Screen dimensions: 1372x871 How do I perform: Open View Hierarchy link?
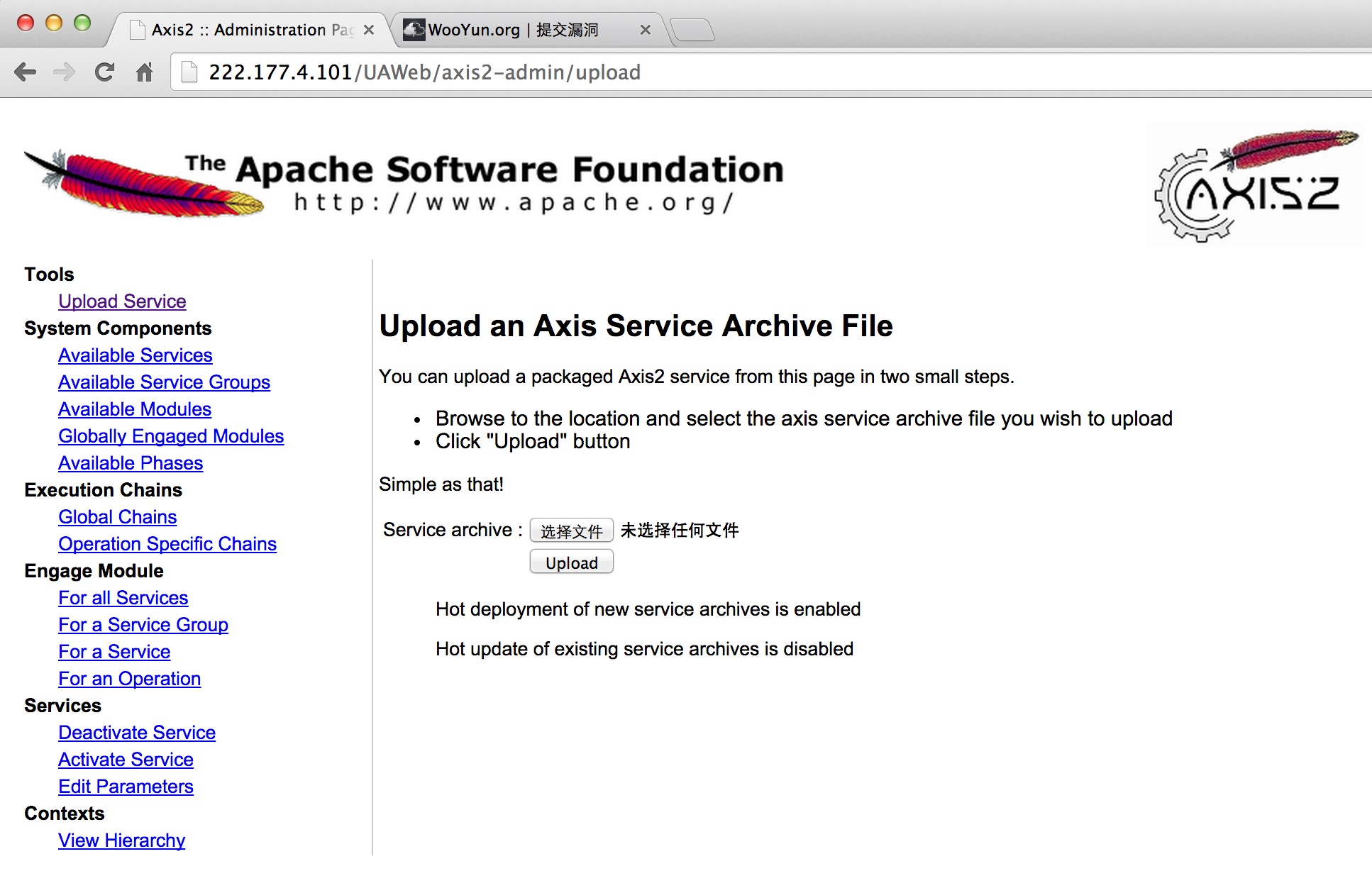click(x=121, y=841)
